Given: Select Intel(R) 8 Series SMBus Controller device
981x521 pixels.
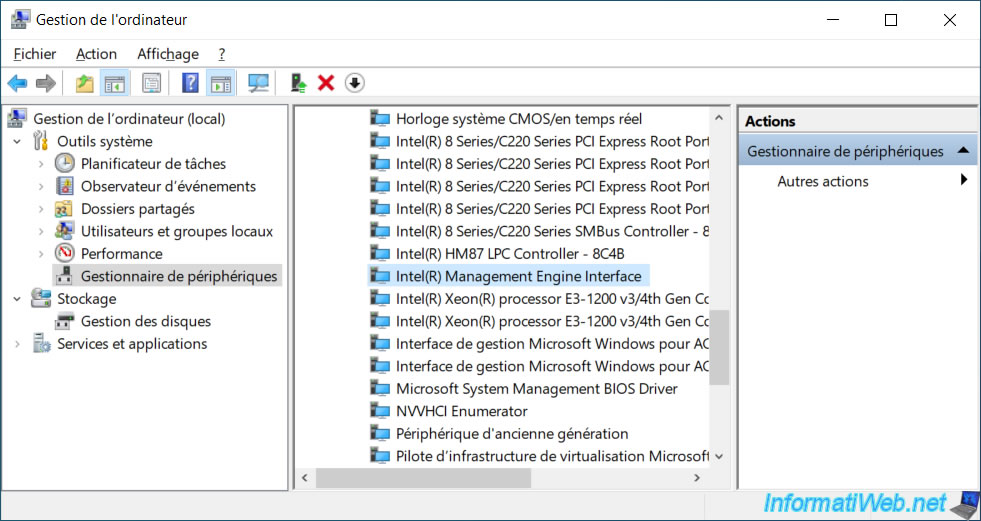Looking at the screenshot, I should 552,231.
